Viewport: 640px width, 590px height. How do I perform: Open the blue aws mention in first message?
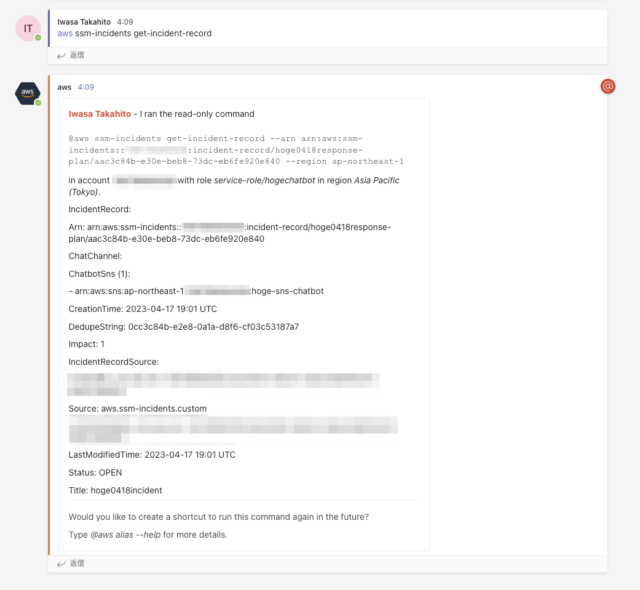point(65,33)
